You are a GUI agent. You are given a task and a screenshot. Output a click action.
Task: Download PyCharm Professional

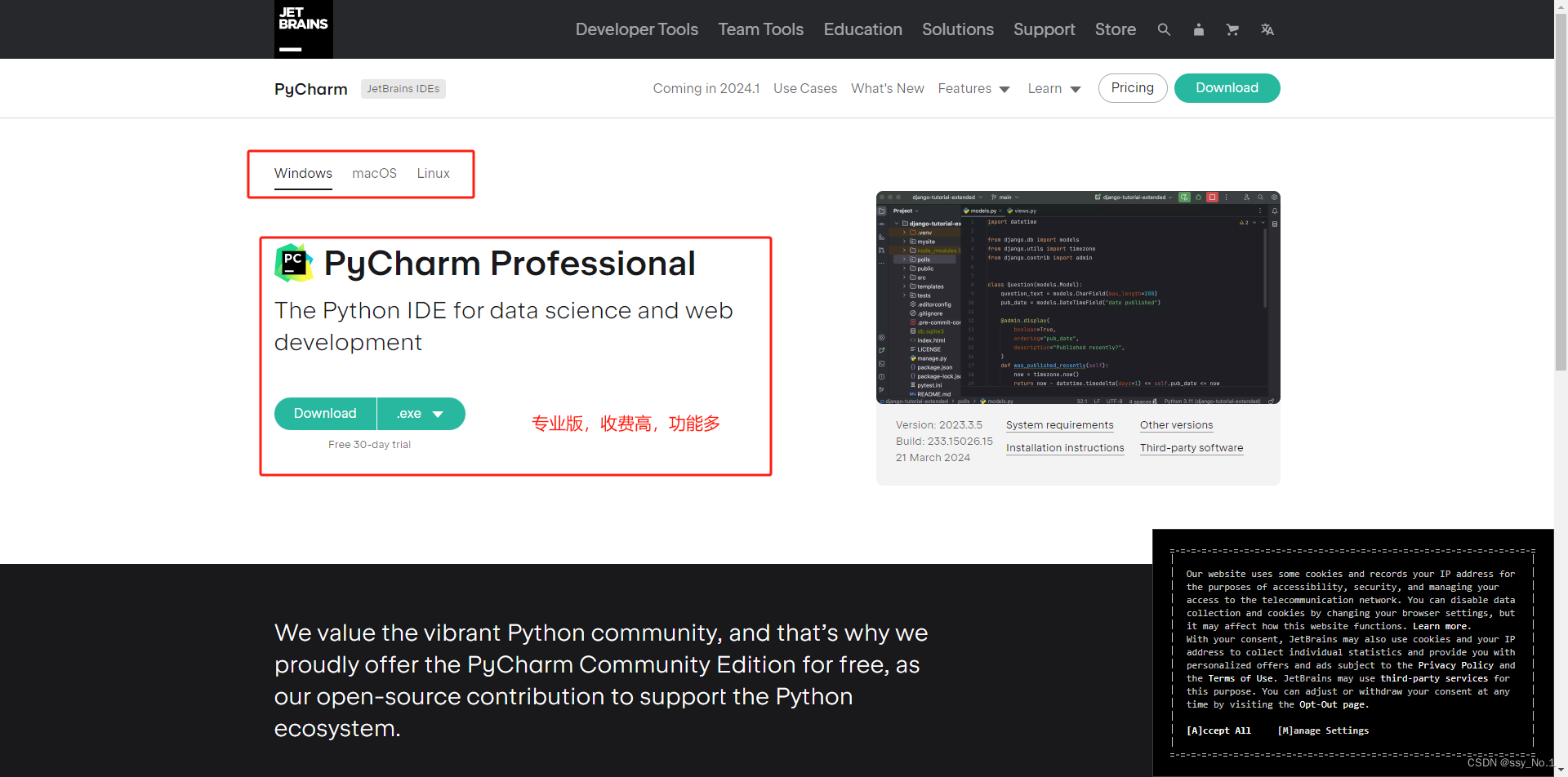tap(325, 413)
